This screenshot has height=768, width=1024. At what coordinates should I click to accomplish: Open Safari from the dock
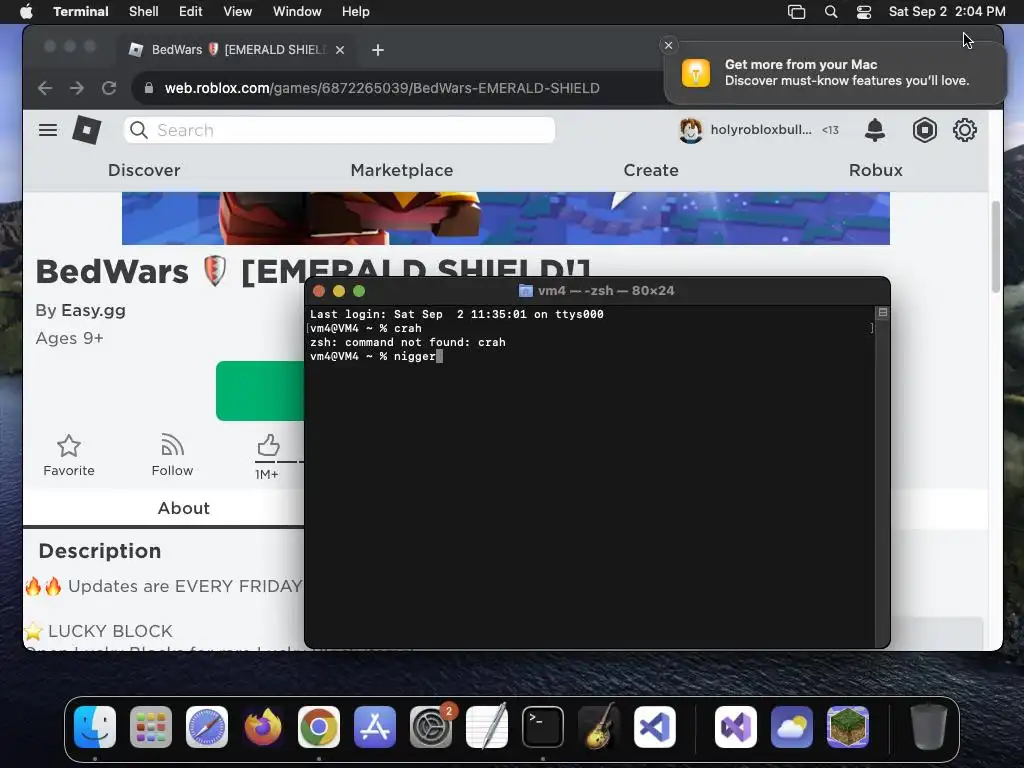207,727
